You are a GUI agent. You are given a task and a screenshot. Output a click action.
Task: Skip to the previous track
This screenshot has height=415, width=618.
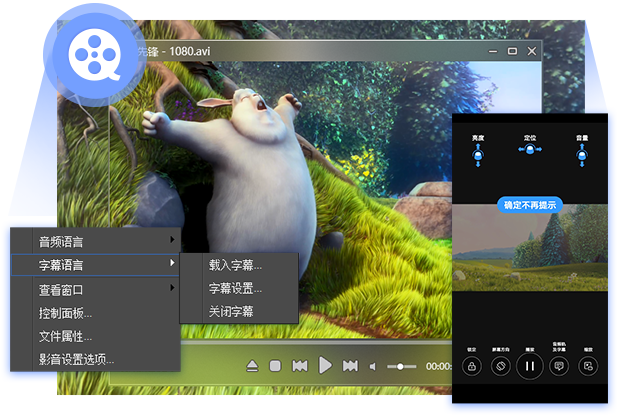click(x=300, y=366)
